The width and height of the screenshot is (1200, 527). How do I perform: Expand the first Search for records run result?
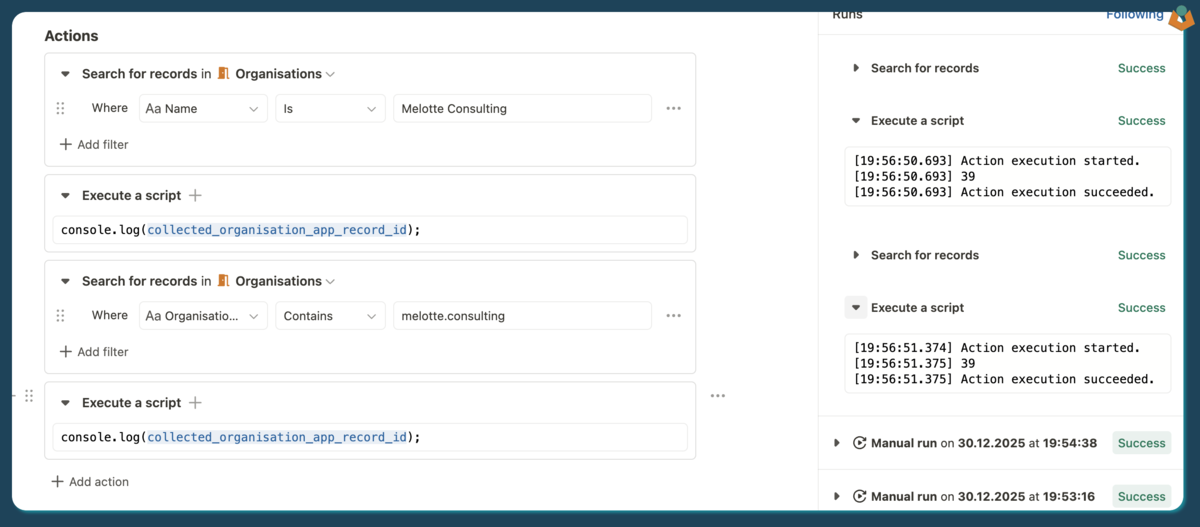click(x=856, y=68)
